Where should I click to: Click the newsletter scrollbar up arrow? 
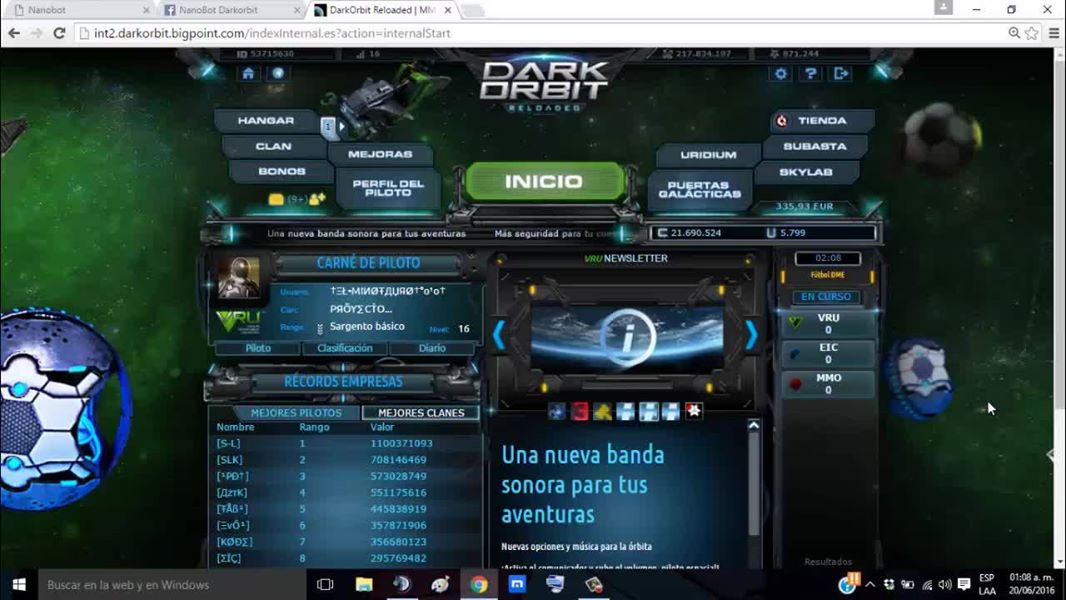(x=754, y=425)
